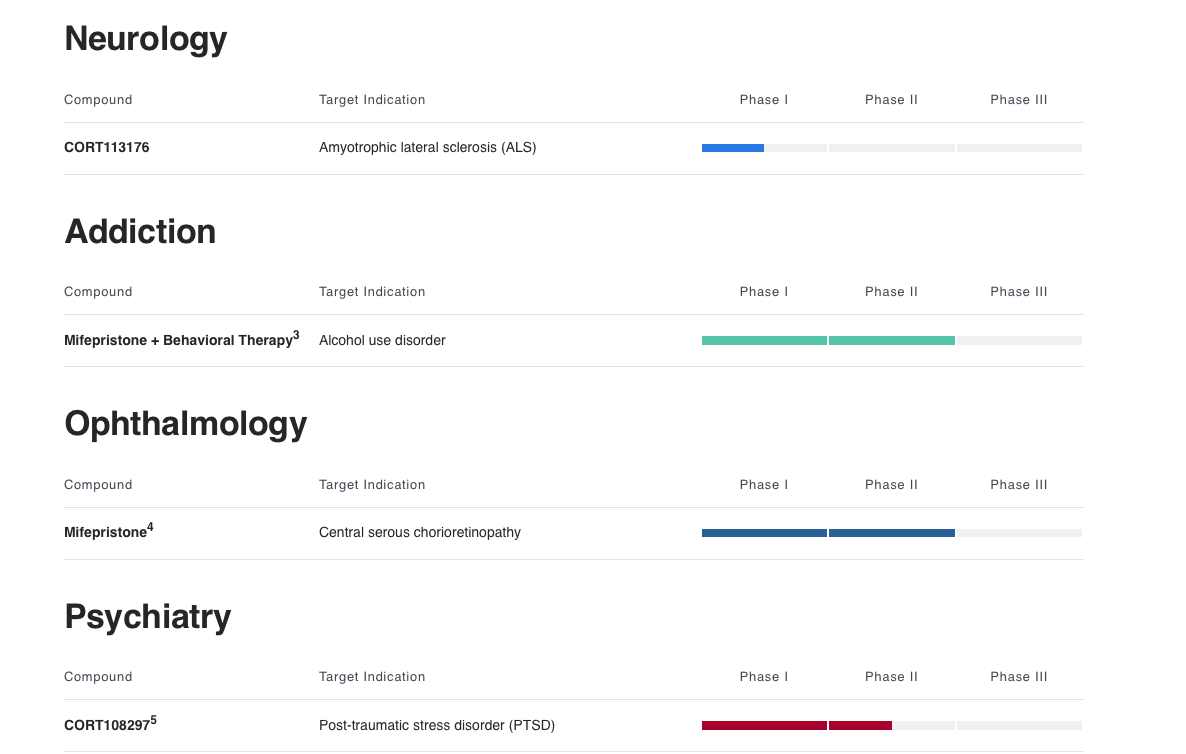Click Central serous chorioretinopathy indication text
This screenshot has height=754, width=1186.
[419, 533]
